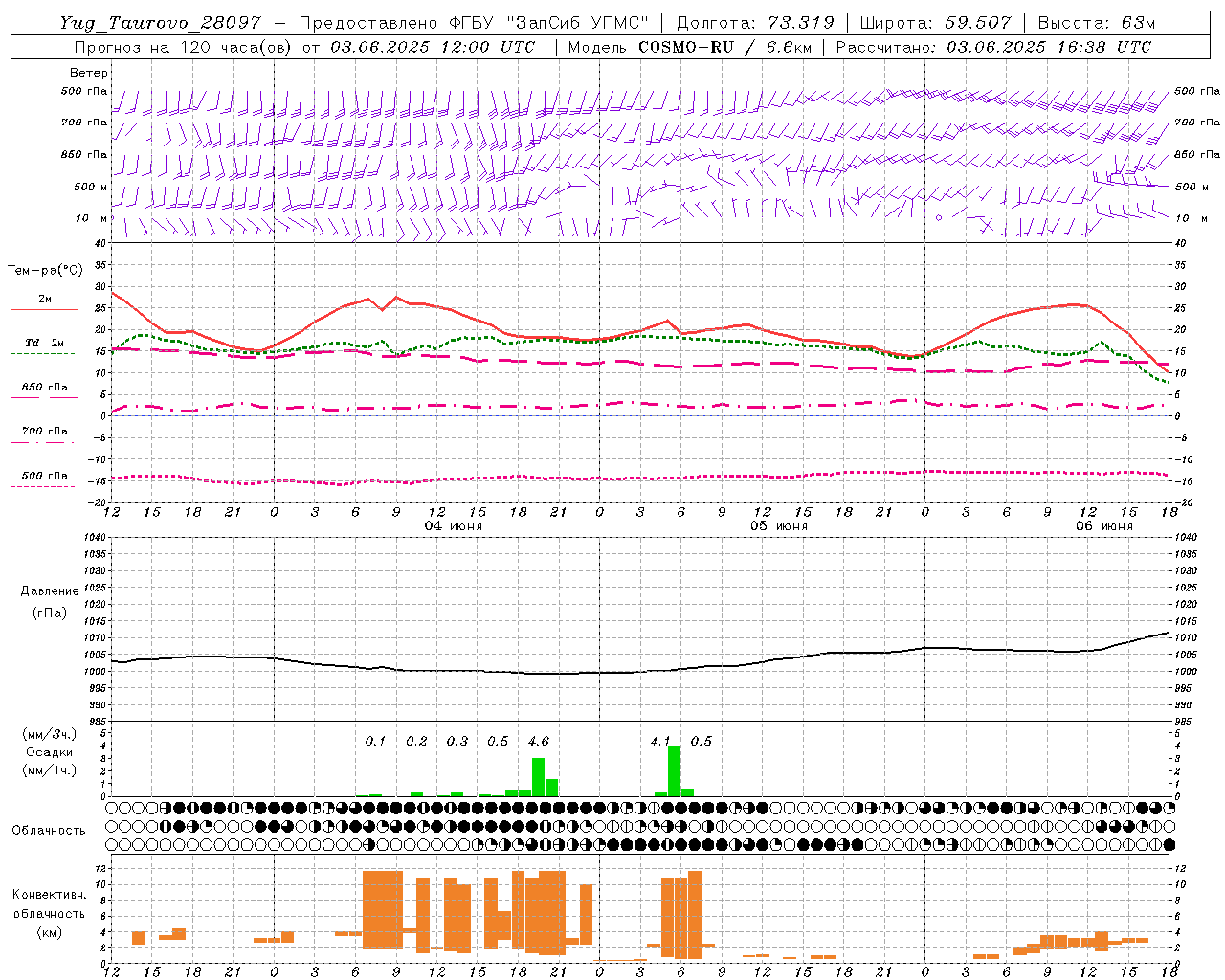Image resolution: width=1225 pixels, height=980 pixels.
Task: Click the Ветер wind panel label
Action: point(89,73)
